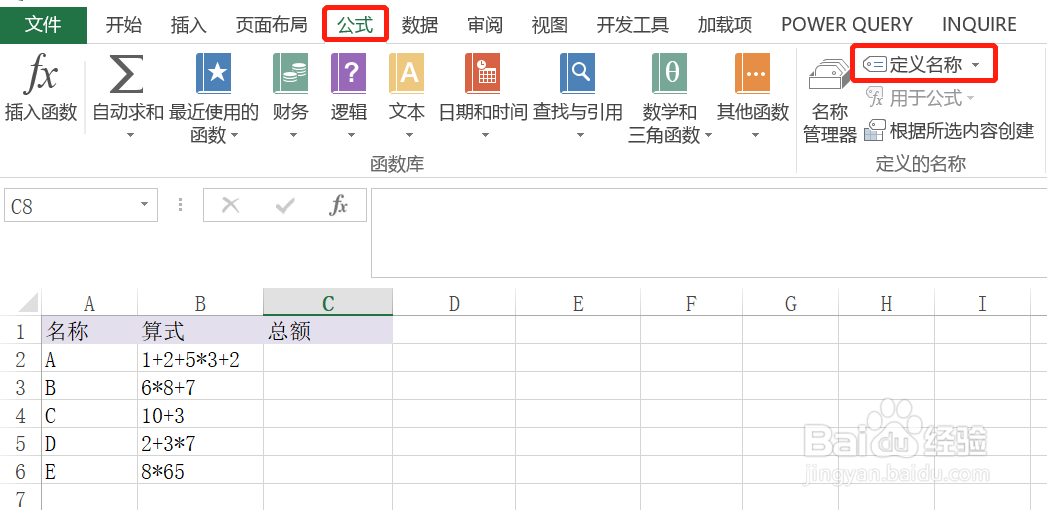Screen dimensions: 1047x510
Task: Expand the Logical (逻辑) dropdown arrow
Action: [x=351, y=136]
